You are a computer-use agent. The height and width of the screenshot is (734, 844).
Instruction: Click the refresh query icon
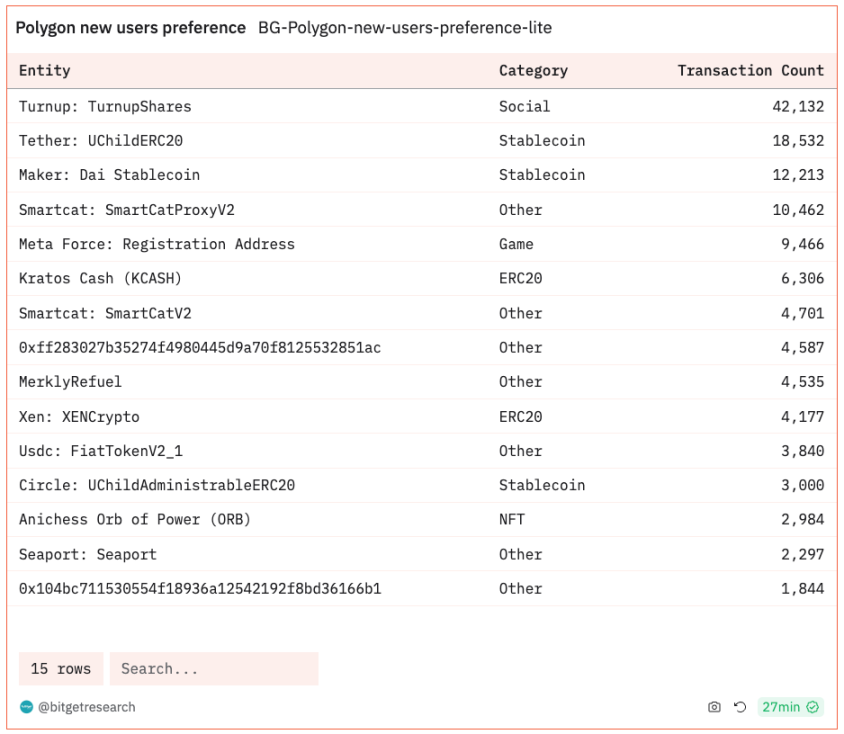click(740, 707)
